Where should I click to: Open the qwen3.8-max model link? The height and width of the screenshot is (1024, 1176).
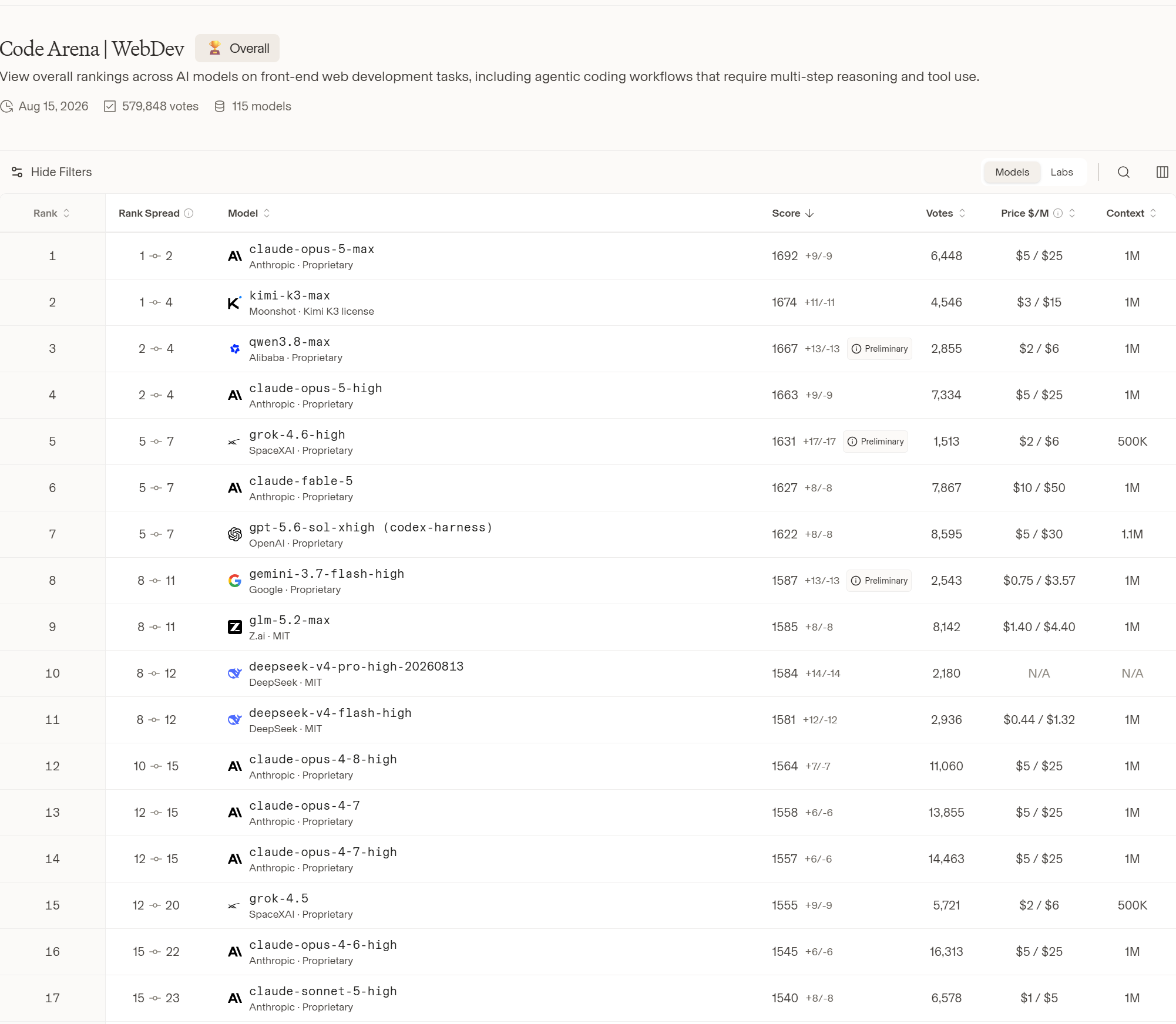(x=290, y=342)
